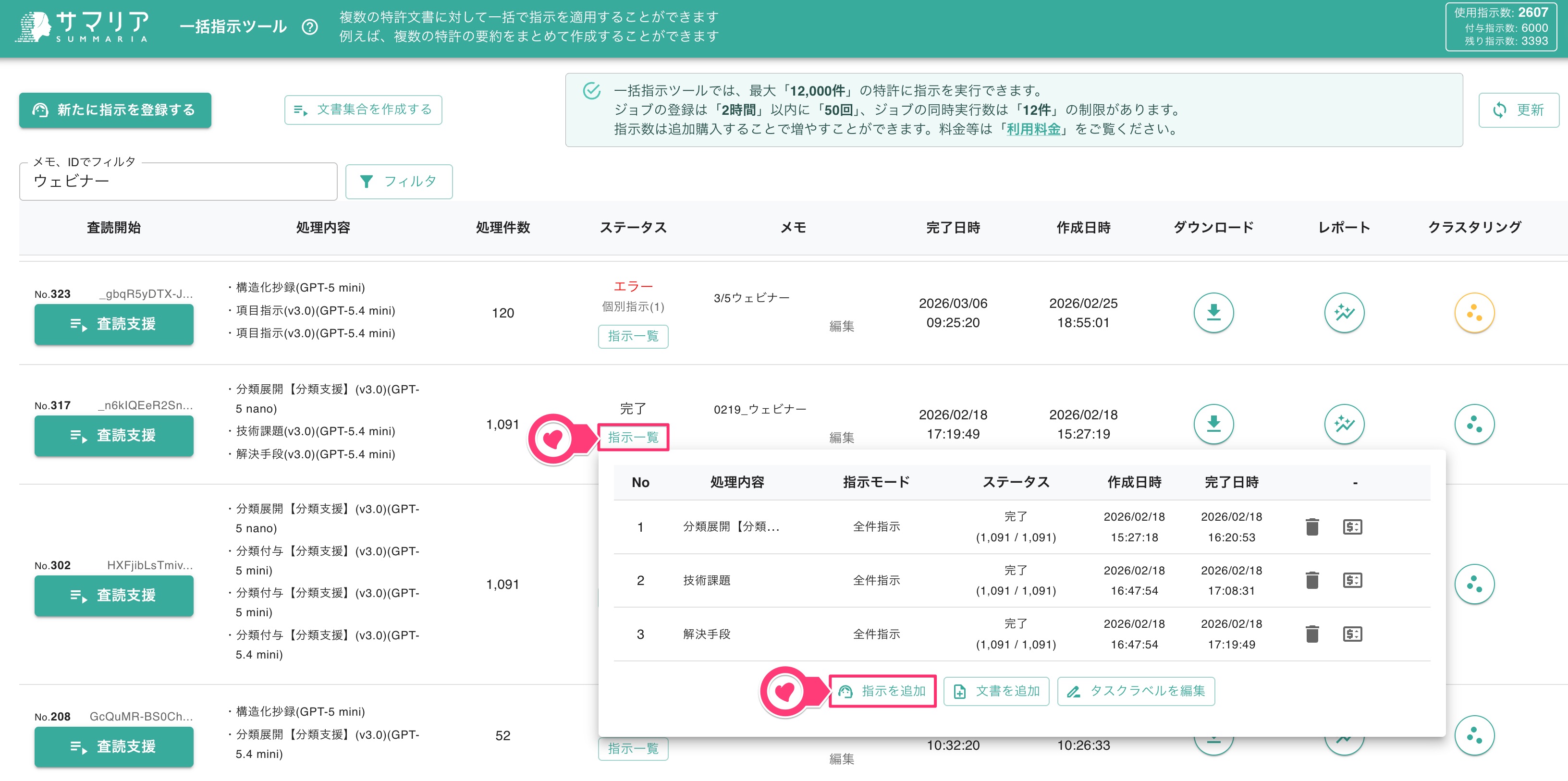Toggle 指示一覧 for job No.317
The height and width of the screenshot is (781, 1568).
click(633, 438)
